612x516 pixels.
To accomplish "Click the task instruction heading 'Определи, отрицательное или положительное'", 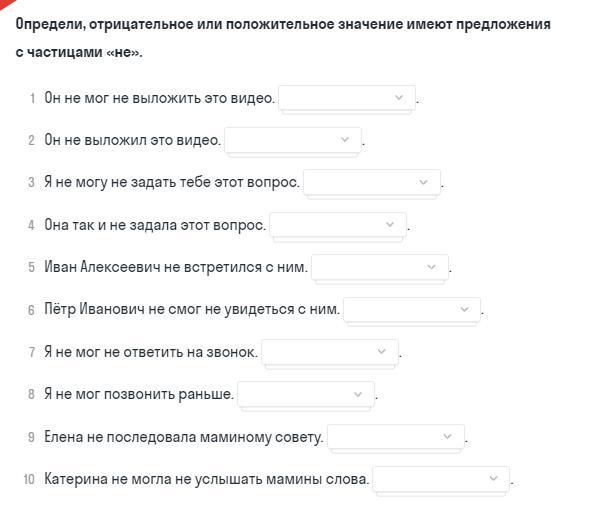I will [x=283, y=24].
